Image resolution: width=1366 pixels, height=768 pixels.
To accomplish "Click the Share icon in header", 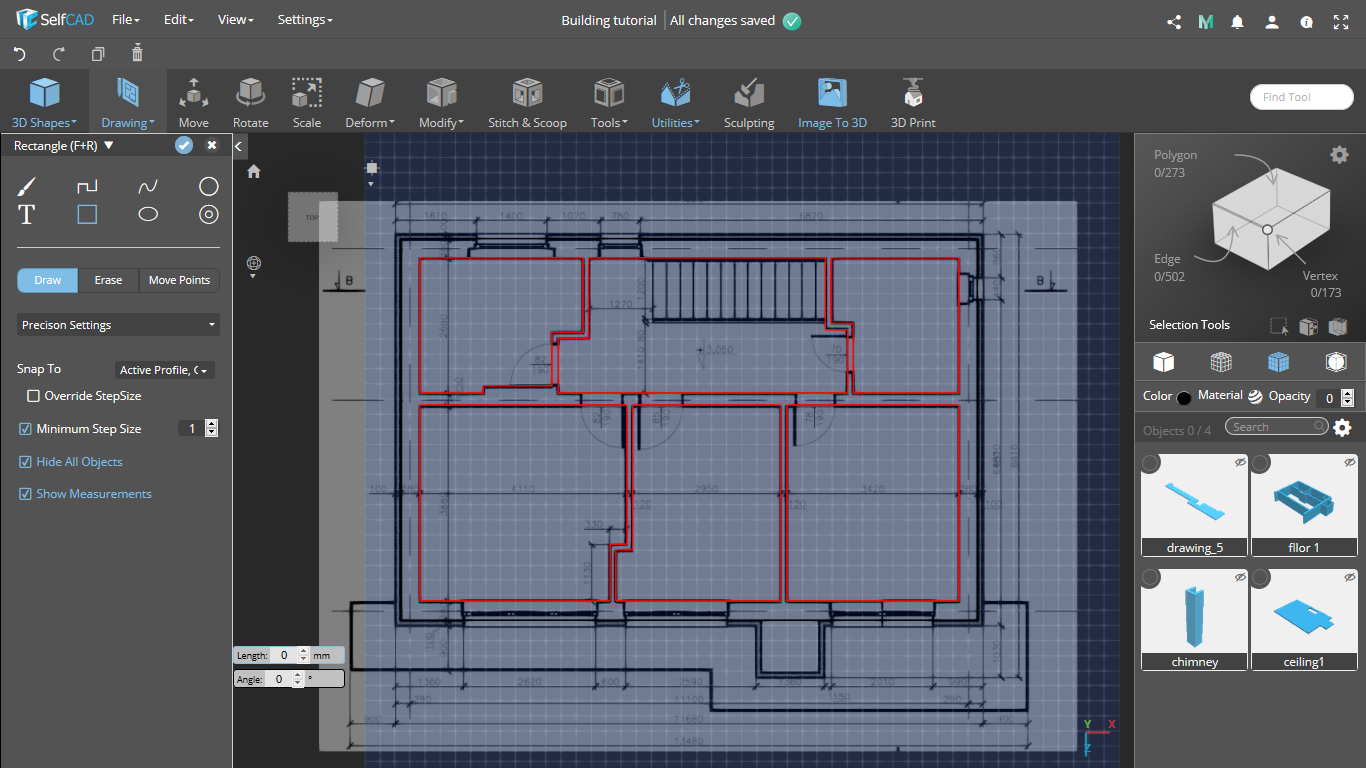I will (x=1174, y=21).
